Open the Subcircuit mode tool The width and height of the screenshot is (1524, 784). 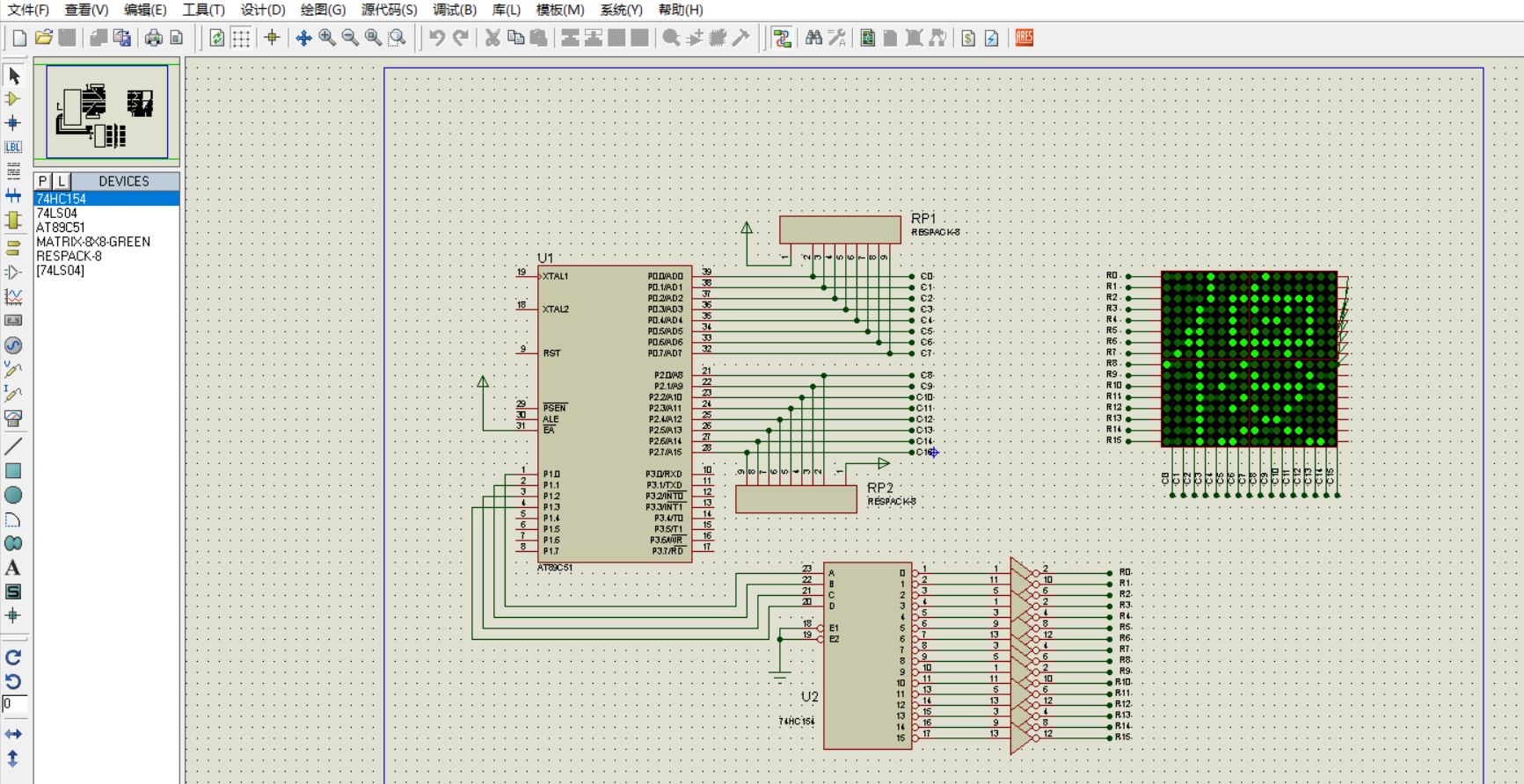pos(13,220)
